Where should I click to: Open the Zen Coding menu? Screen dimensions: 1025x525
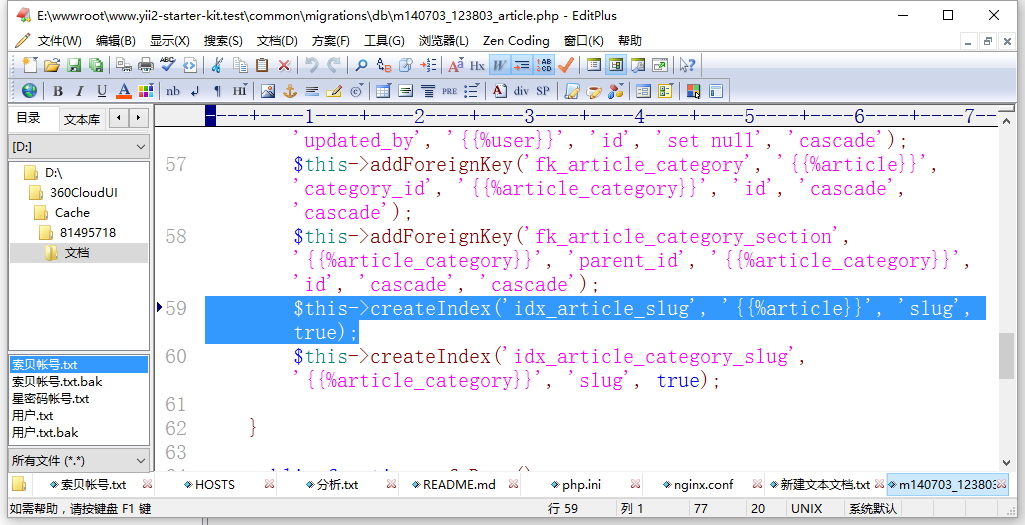(516, 41)
